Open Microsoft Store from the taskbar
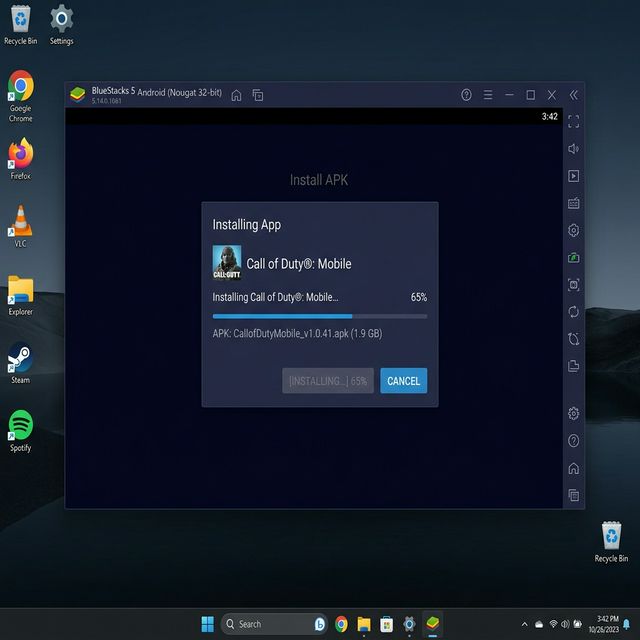This screenshot has width=640, height=640. click(x=386, y=624)
